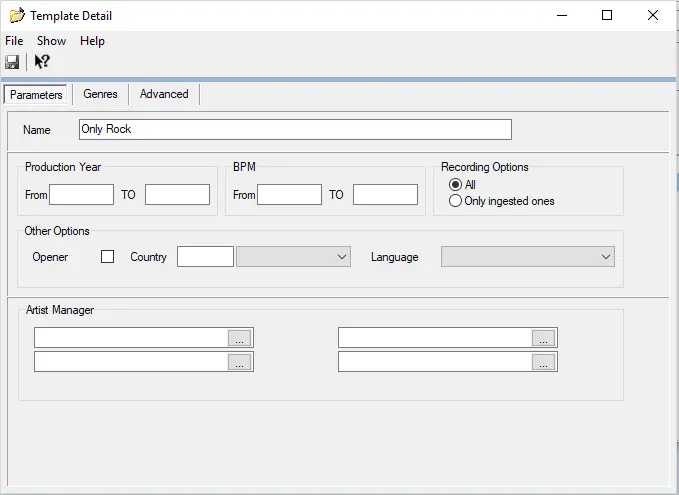The image size is (679, 495).
Task: Click the Name field containing Only Rock
Action: pos(295,130)
